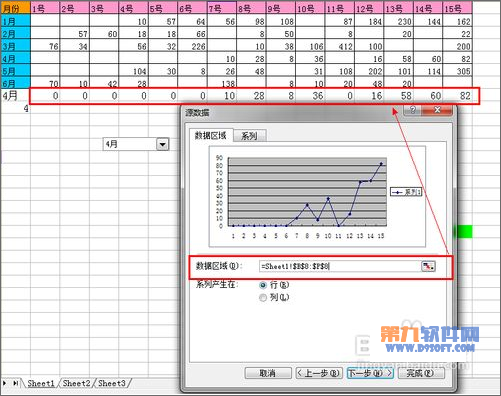The height and width of the screenshot is (396, 501).
Task: Select cell with value 305
Action: pos(457,71)
